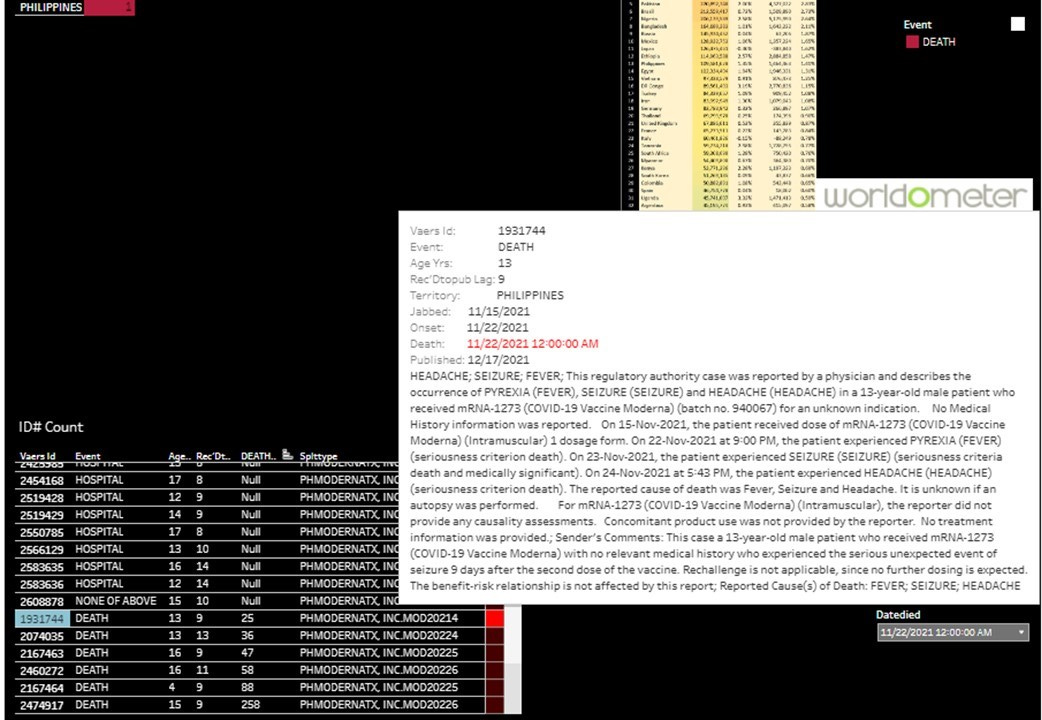The image size is (1042, 720).
Task: Click the sort-descending icon beside the DEATH column header
Action: click(287, 455)
